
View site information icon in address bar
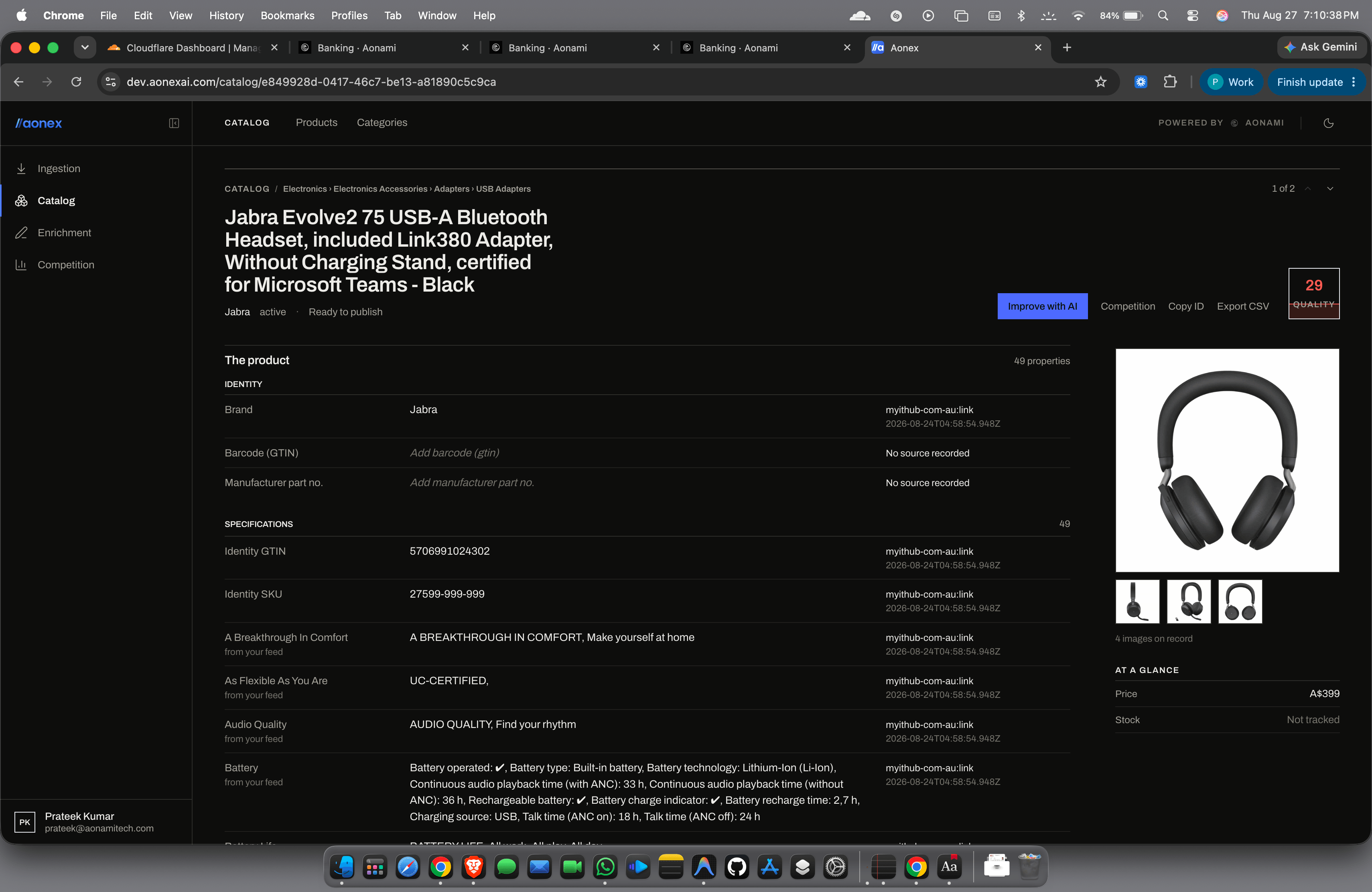click(x=111, y=82)
